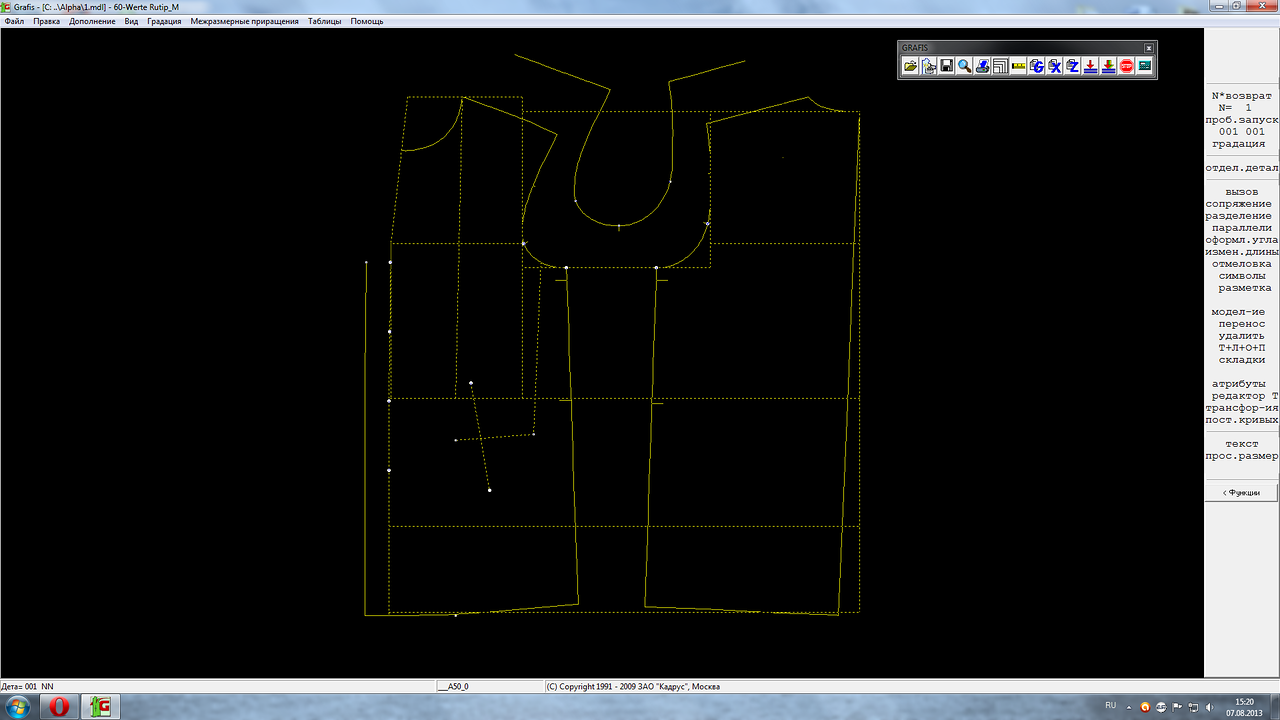The width and height of the screenshot is (1280, 720).
Task: Select 'перенос' function in side panel
Action: (1242, 324)
